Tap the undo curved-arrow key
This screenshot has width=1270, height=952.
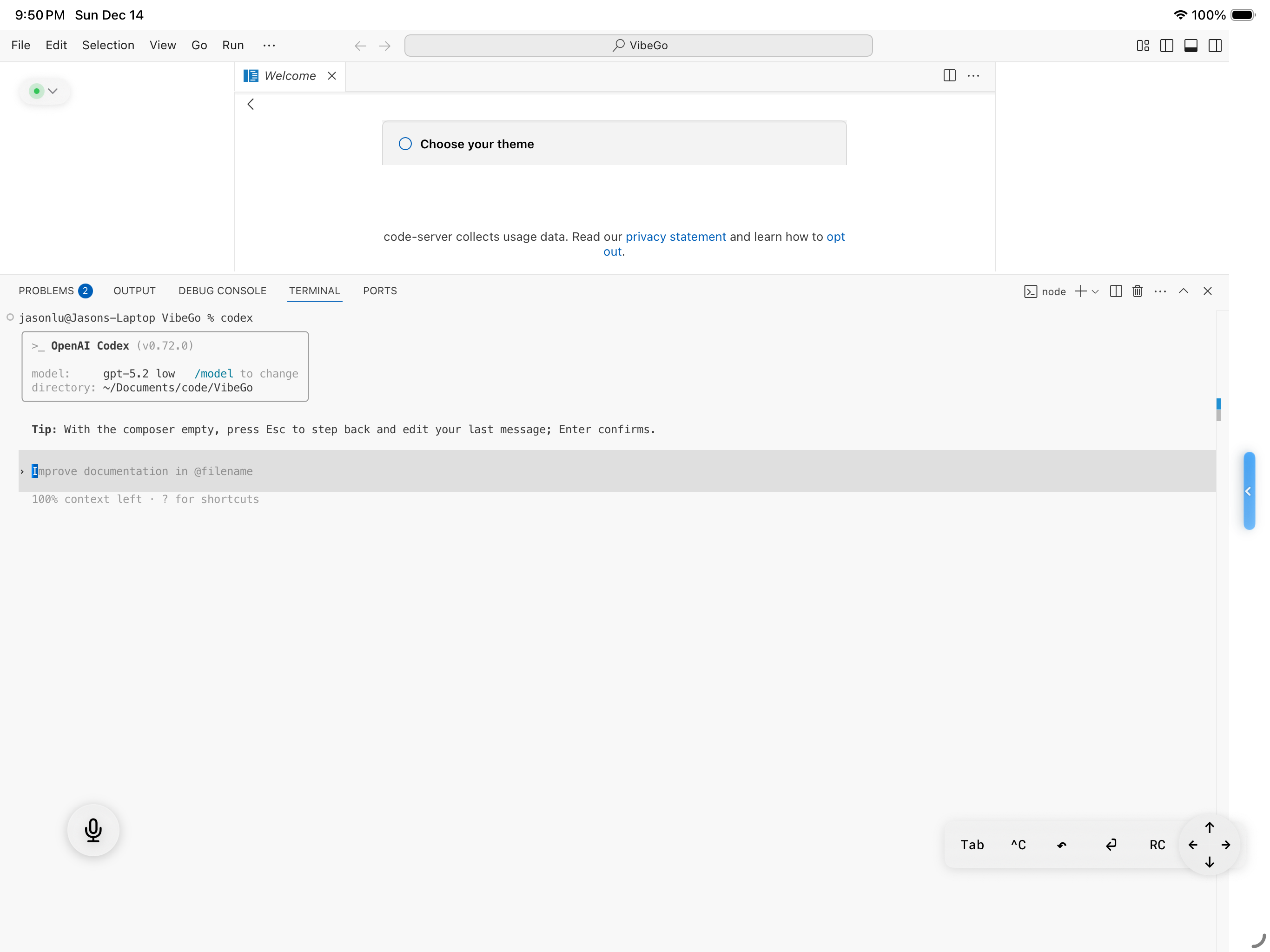(x=1062, y=845)
